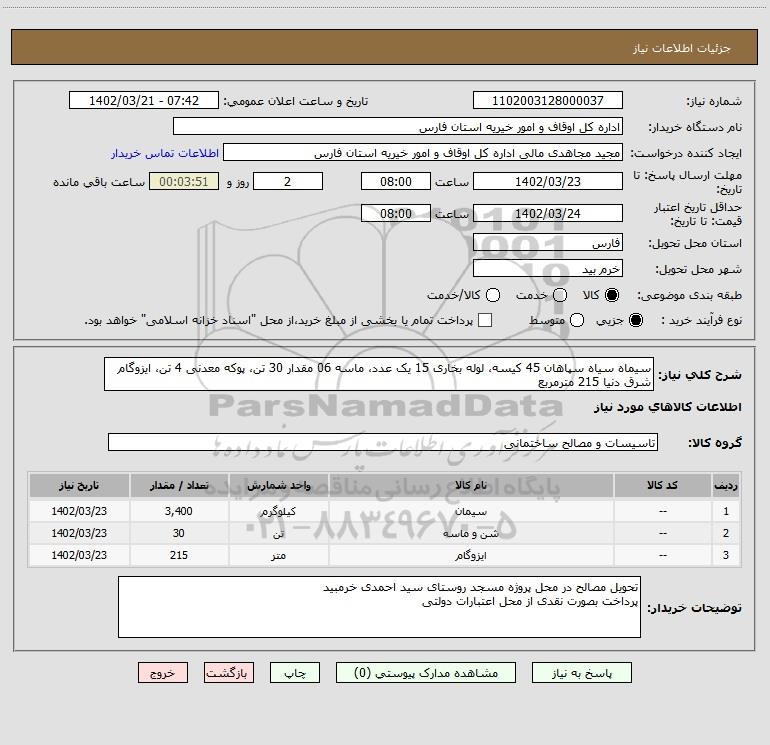The height and width of the screenshot is (745, 770).
Task: Click buyer organization name field
Action: click(x=398, y=127)
